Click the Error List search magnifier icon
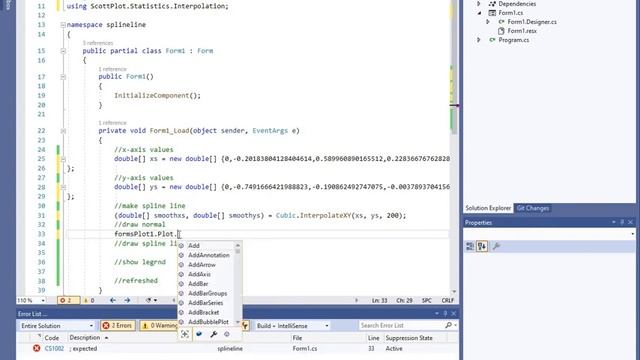The height and width of the screenshot is (360, 640). click(x=448, y=325)
